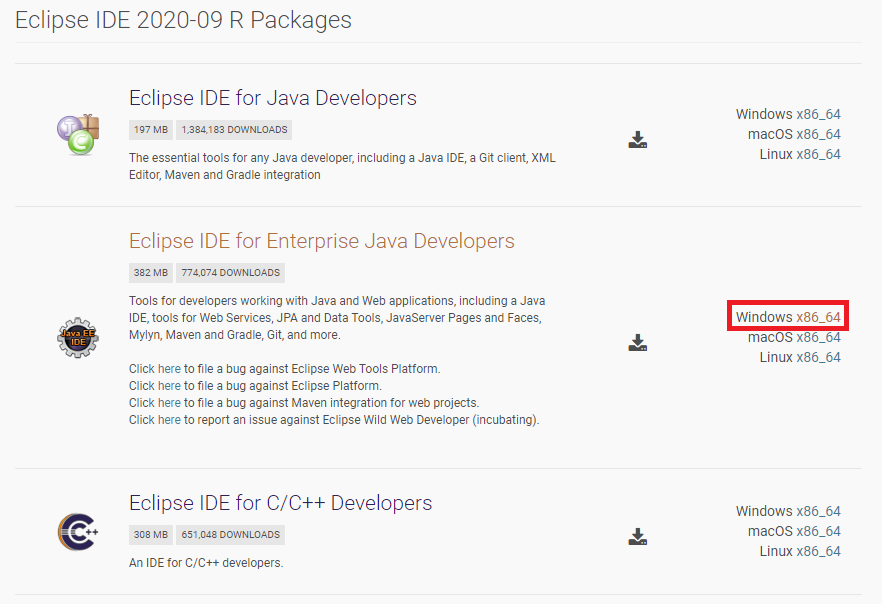Click the 1,384,183 DOWNLOADS badge
The image size is (882, 604).
[234, 130]
